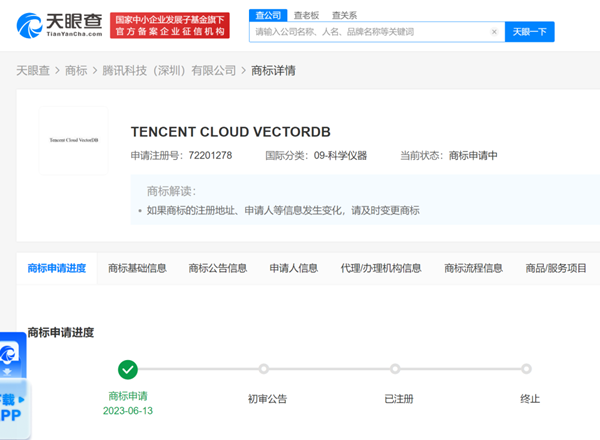This screenshot has height=440, width=600.
Task: Open 腾讯科技（深圳）有限公司 breadcrumb link
Action: 169,71
